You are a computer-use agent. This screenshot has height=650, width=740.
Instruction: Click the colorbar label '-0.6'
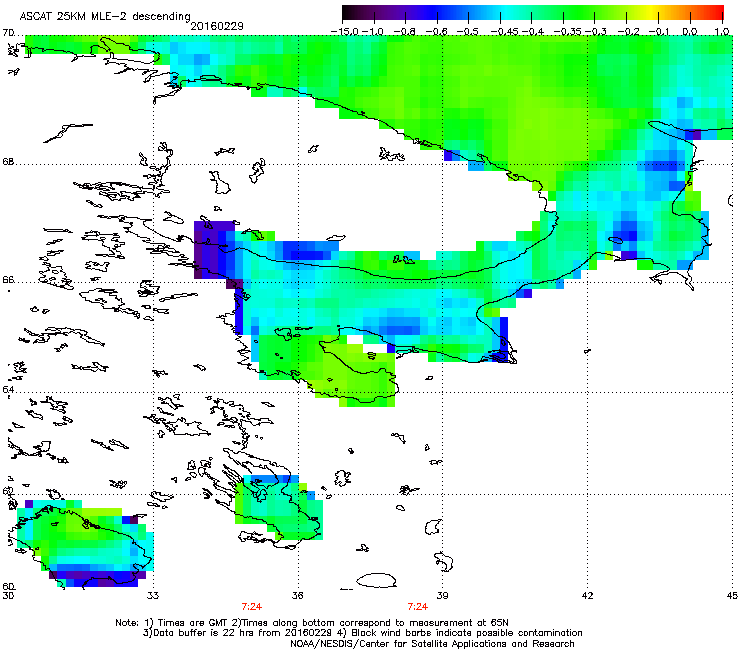click(436, 32)
